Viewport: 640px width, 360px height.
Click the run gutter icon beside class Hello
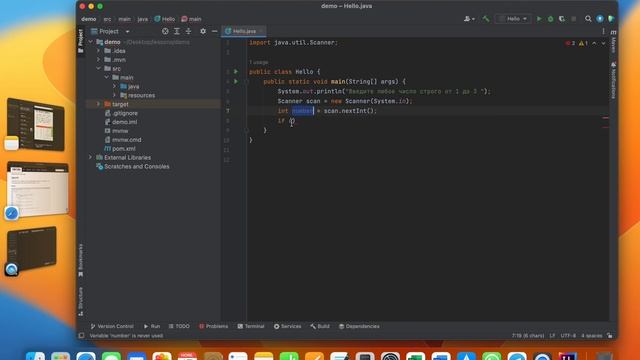[x=236, y=71]
